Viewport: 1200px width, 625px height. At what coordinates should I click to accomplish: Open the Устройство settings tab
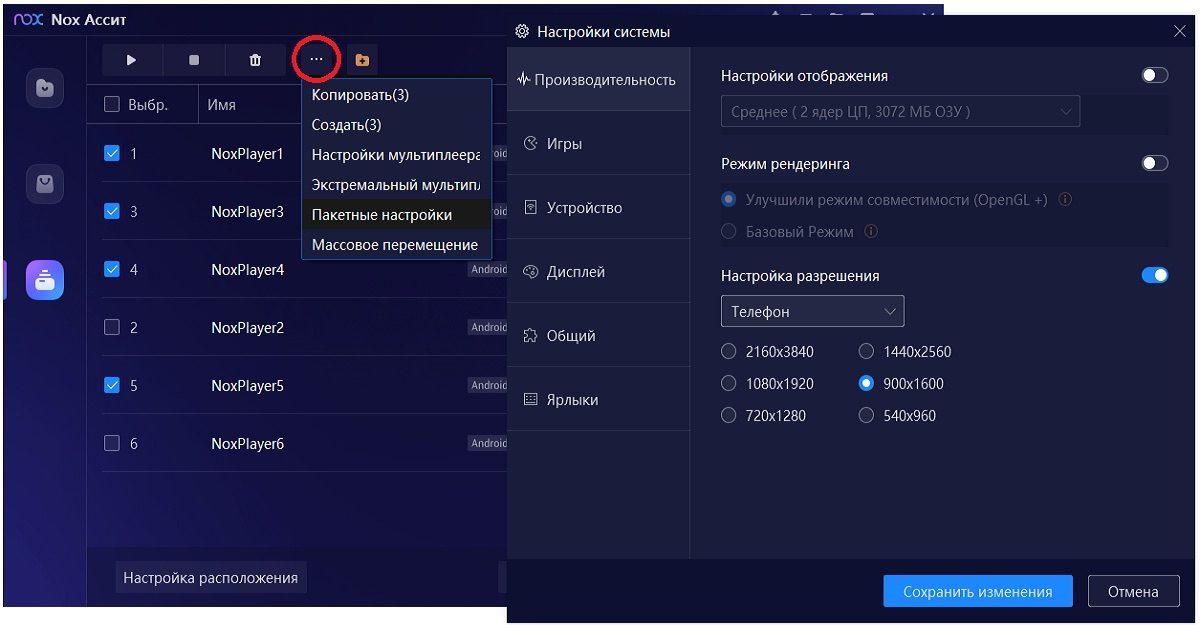click(598, 208)
